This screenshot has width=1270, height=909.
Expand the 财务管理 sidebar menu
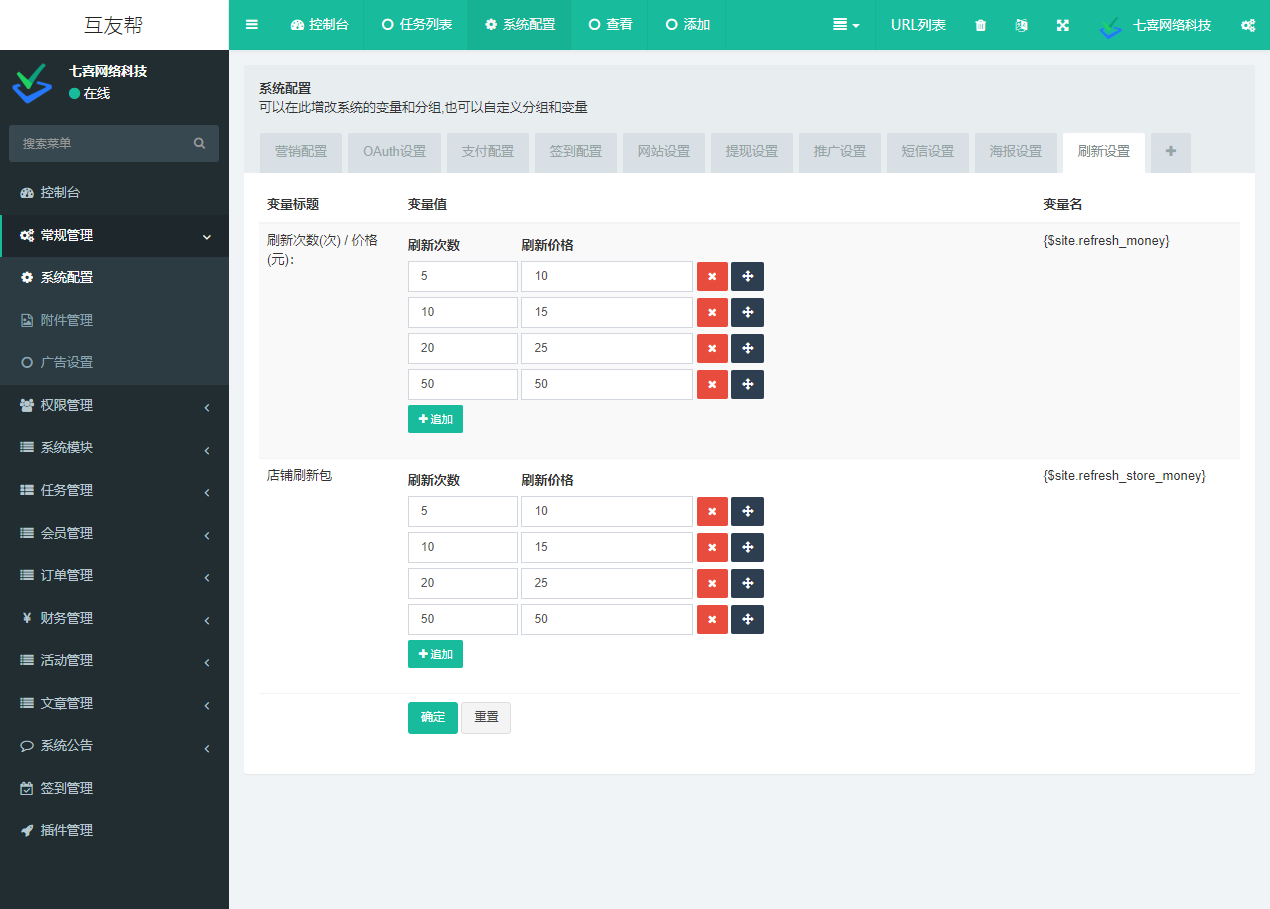coord(114,619)
